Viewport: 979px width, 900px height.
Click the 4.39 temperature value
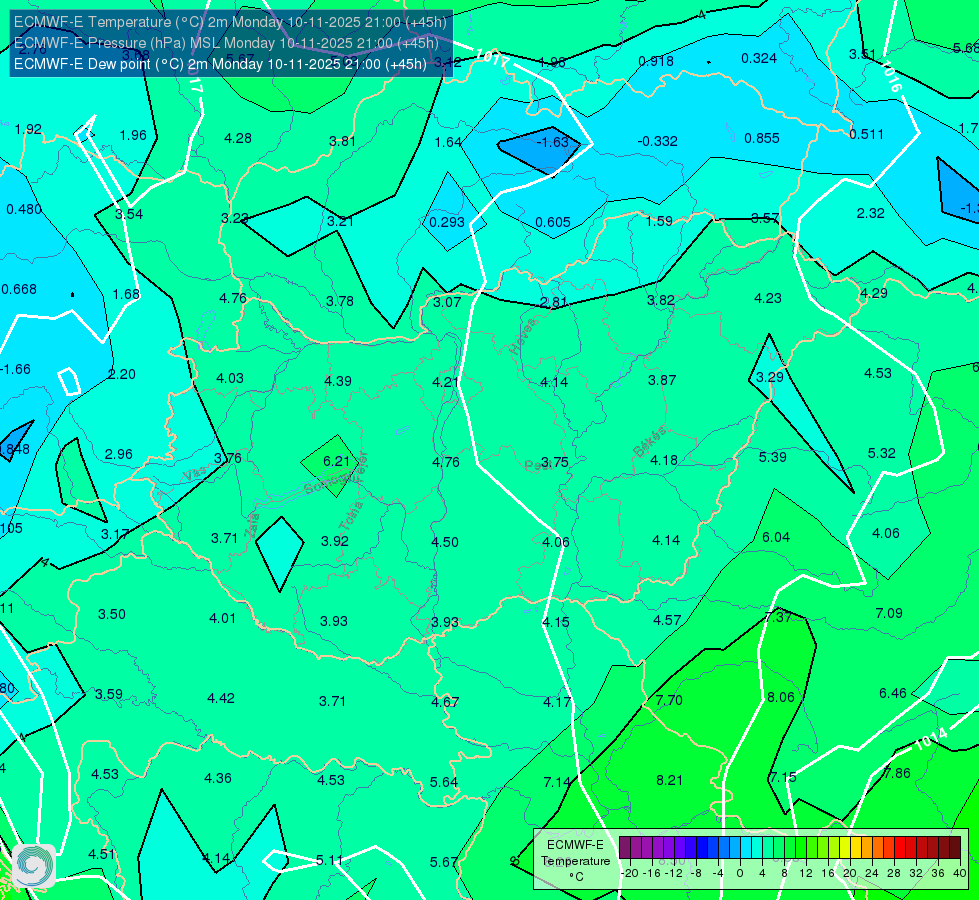(x=338, y=380)
